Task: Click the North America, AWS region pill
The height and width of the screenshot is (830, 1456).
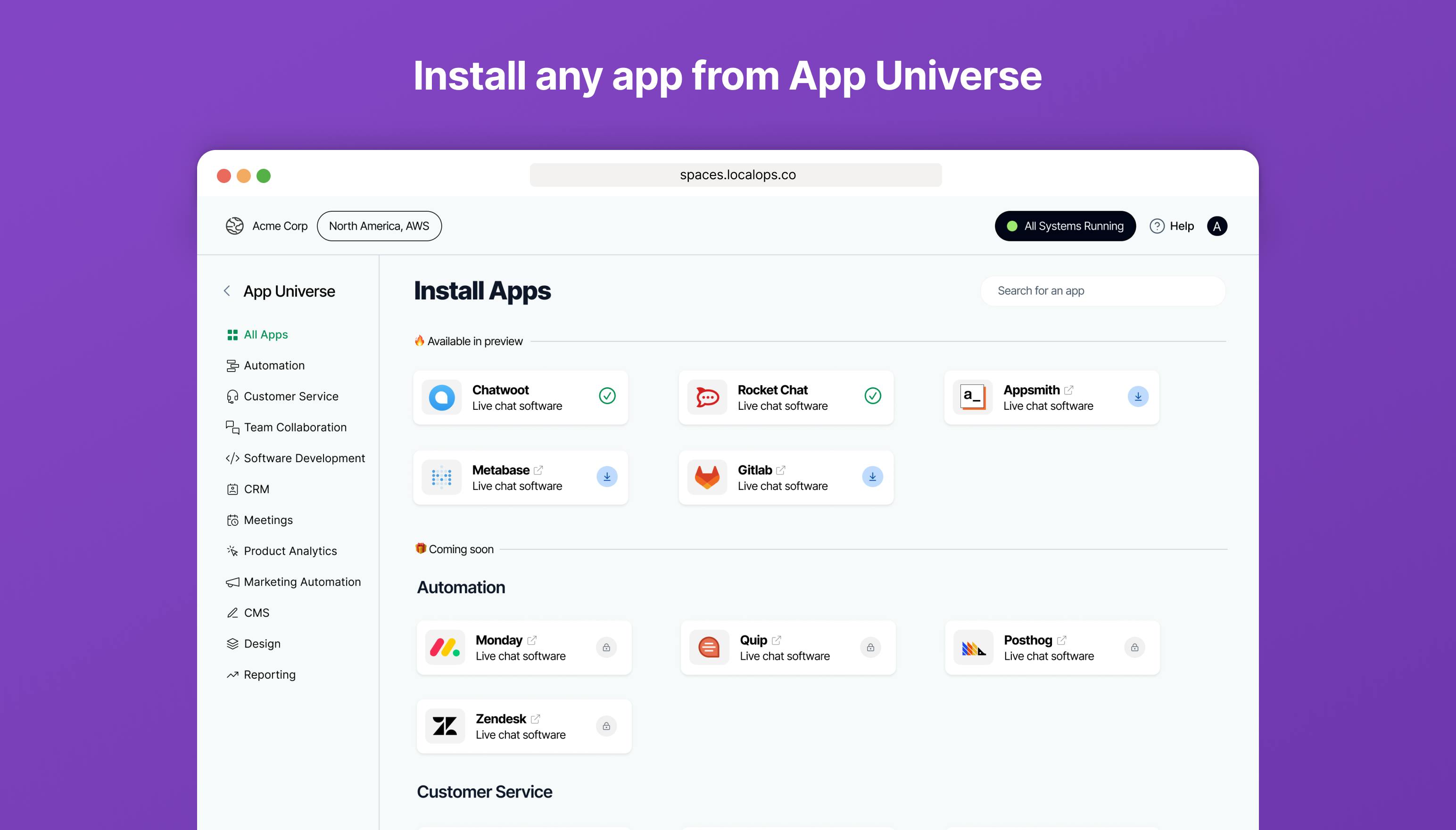Action: click(379, 226)
